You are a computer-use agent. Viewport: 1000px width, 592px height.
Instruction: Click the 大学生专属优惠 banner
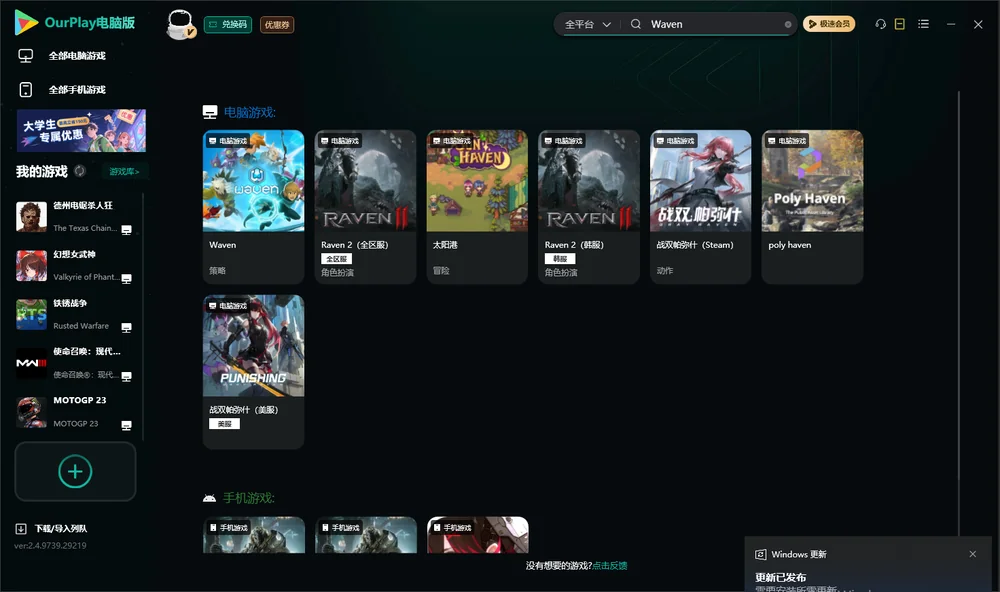(82, 130)
